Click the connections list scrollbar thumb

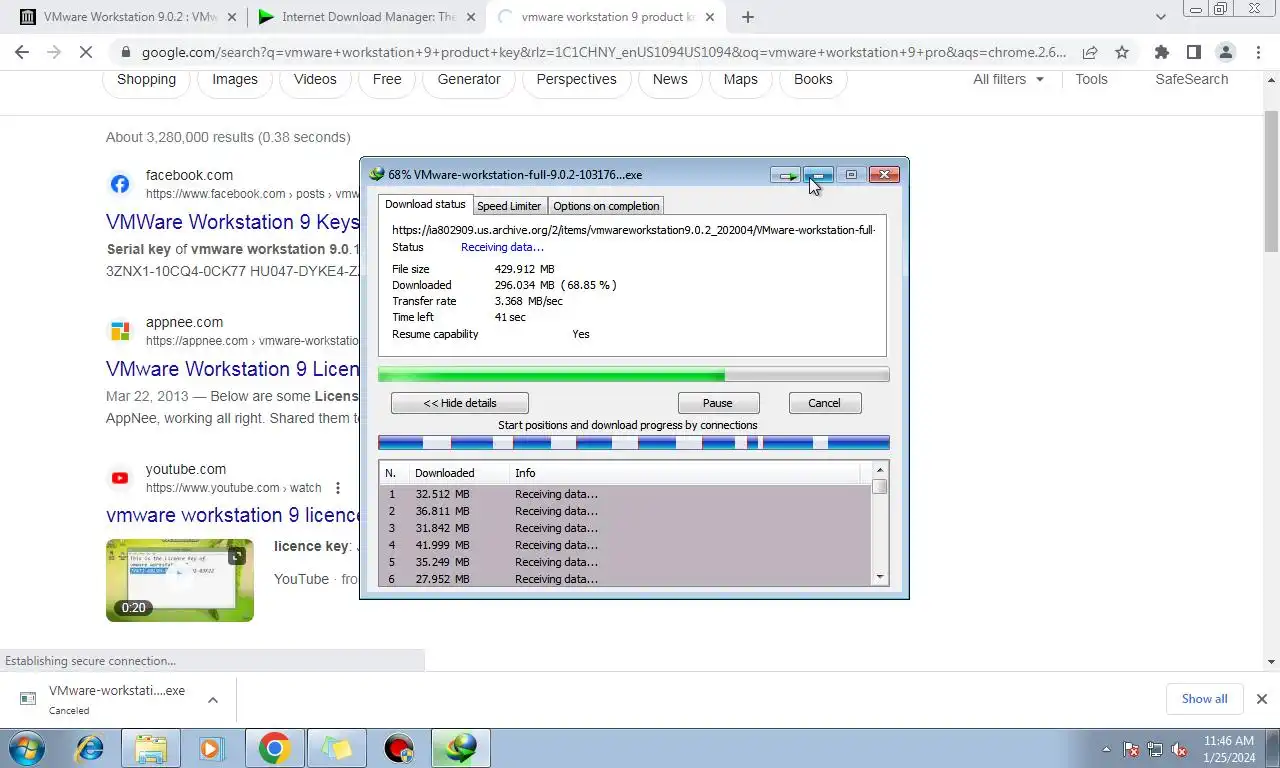(880, 487)
